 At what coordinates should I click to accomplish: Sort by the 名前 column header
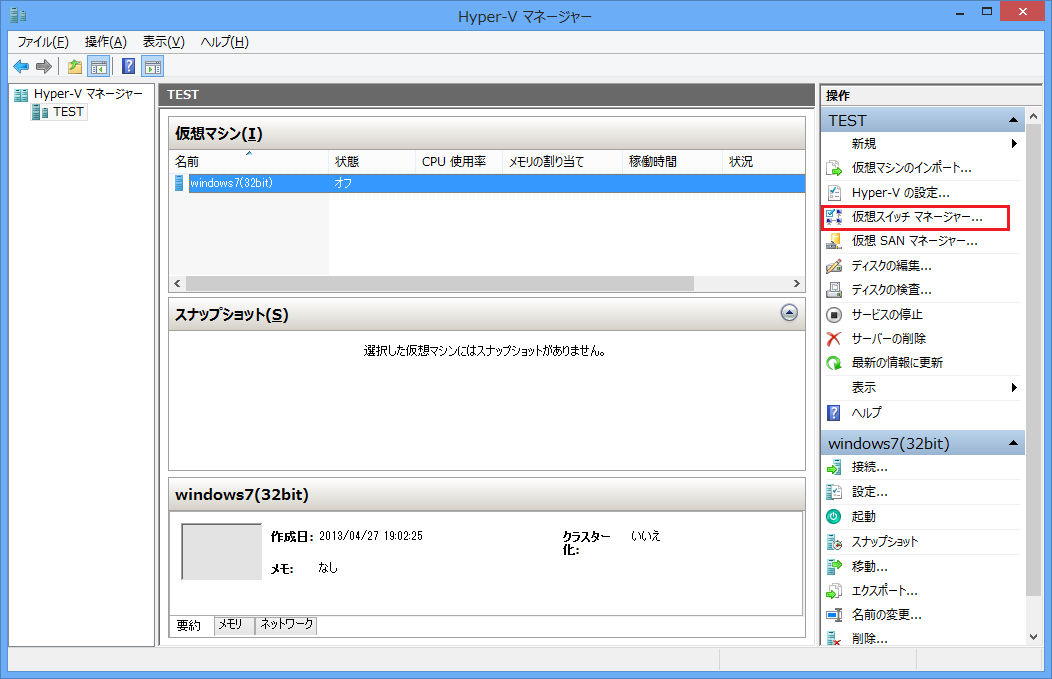pyautogui.click(x=248, y=162)
